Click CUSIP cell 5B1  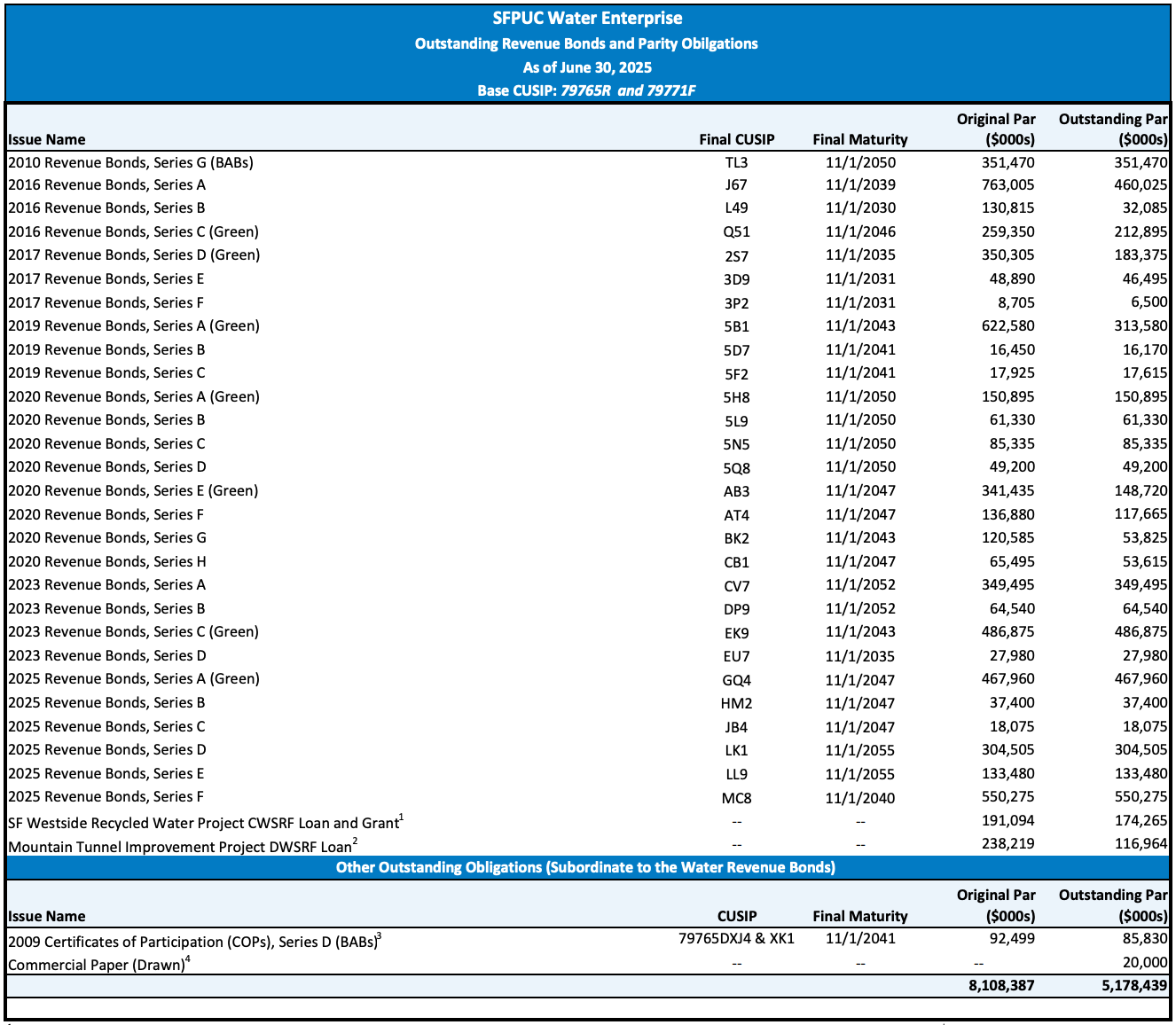point(736,326)
